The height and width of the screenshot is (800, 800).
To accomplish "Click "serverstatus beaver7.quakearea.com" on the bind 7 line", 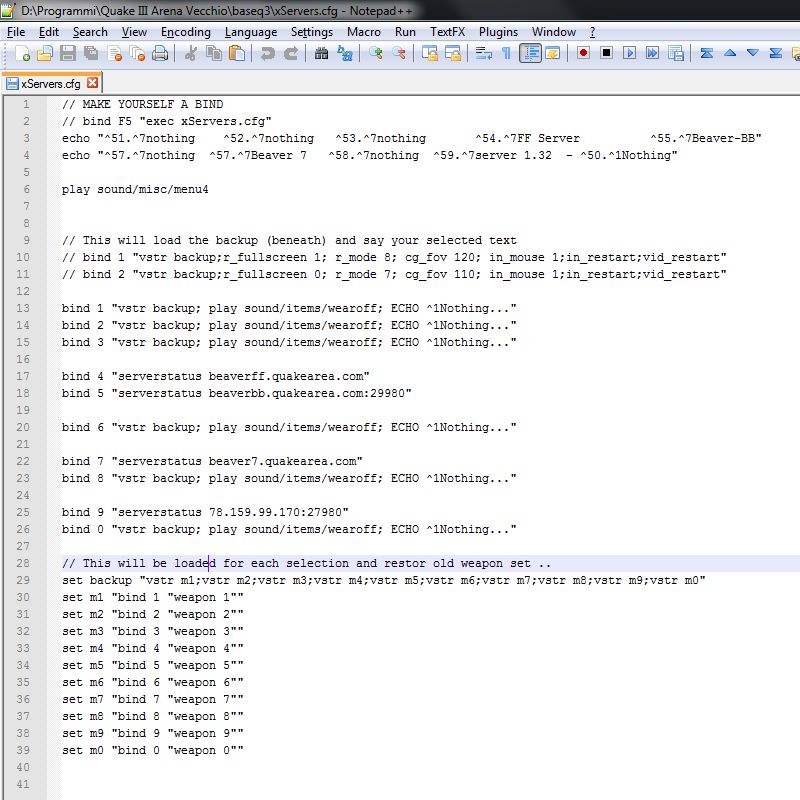I will pyautogui.click(x=237, y=461).
